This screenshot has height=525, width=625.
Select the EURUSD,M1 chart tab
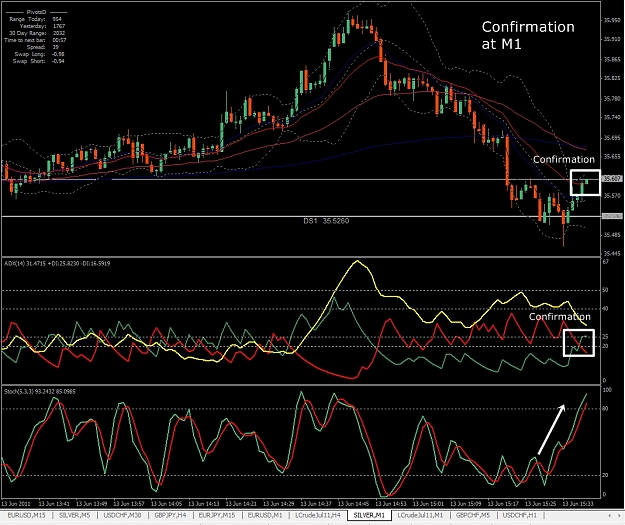(x=265, y=515)
